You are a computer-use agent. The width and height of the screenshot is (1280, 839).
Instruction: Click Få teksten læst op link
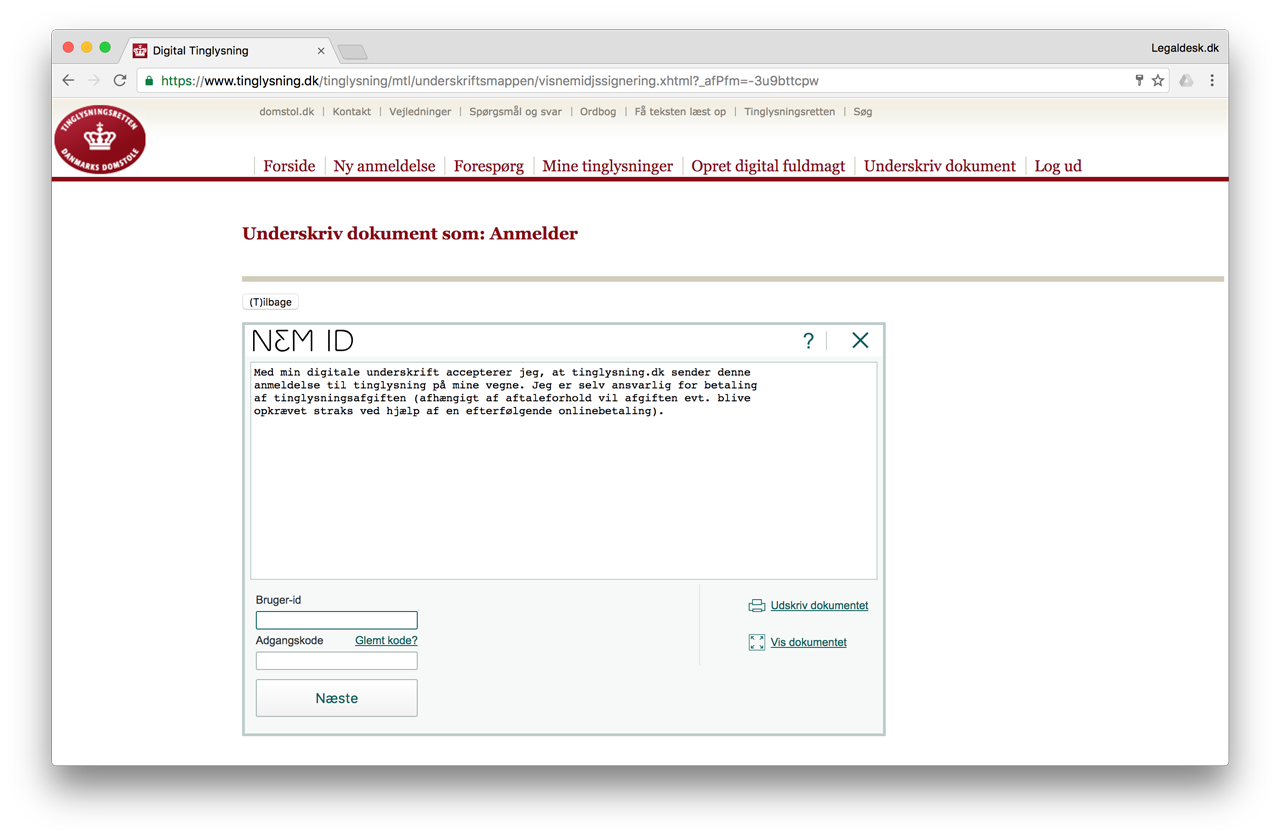[x=680, y=112]
